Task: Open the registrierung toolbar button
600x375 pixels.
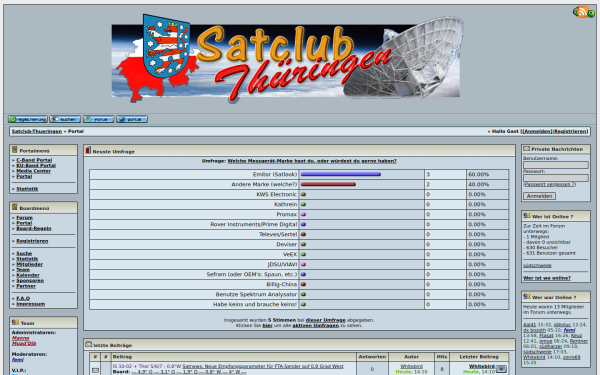Action: [28, 119]
